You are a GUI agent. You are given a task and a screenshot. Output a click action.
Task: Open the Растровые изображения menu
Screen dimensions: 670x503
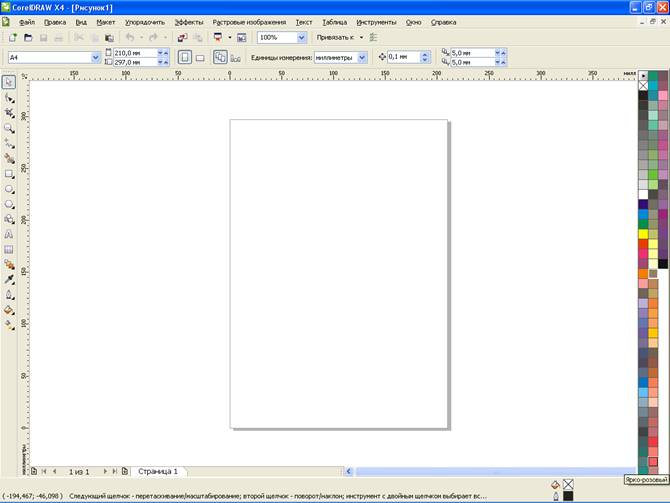pos(249,22)
